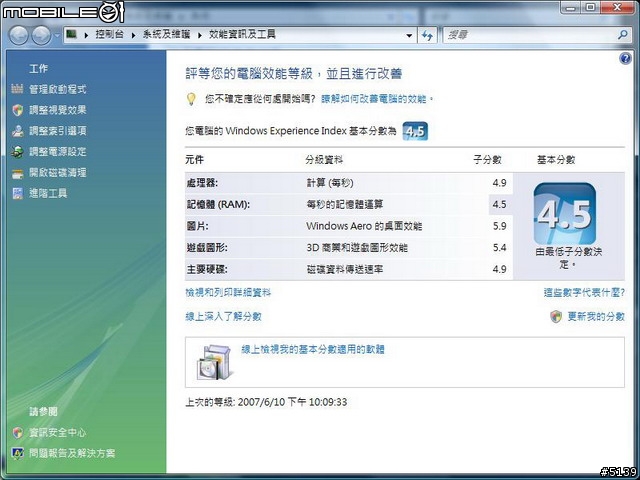Viewport: 640px width, 480px height.
Task: Minimize the Control Panel window
Action: (x=571, y=7)
